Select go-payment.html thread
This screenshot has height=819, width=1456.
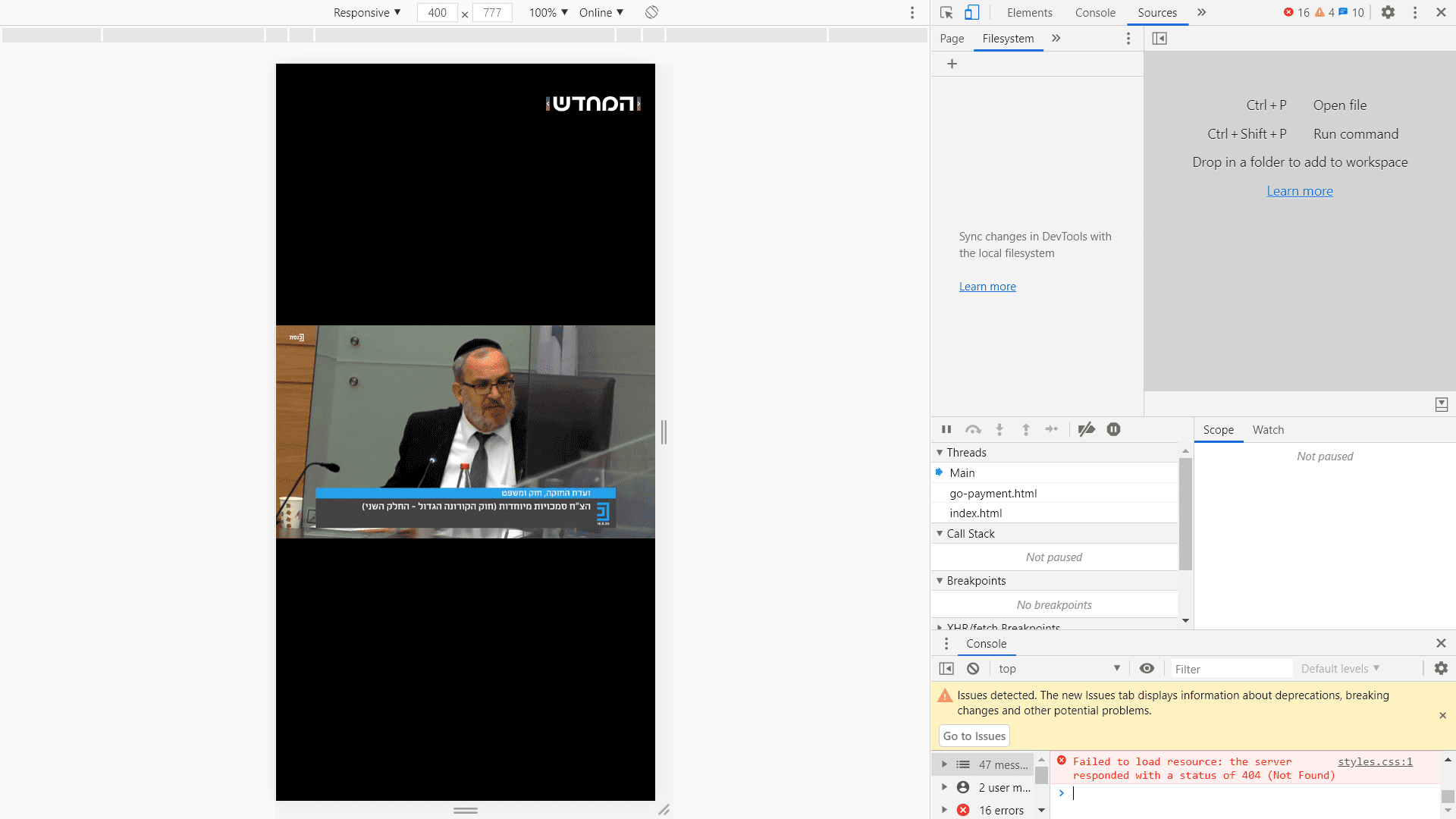click(x=993, y=493)
